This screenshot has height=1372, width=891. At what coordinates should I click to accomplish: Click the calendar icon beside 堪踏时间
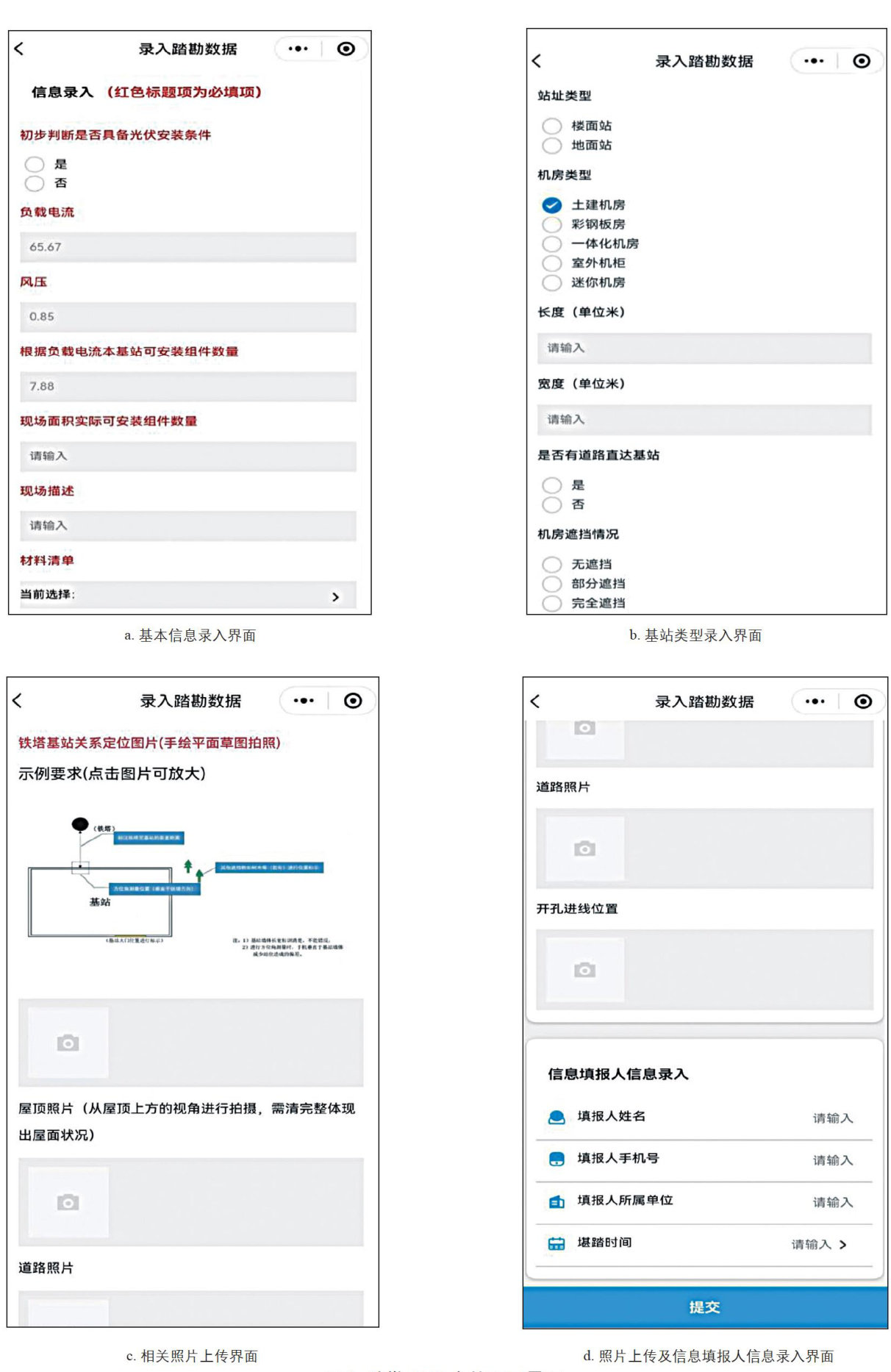click(x=557, y=1243)
